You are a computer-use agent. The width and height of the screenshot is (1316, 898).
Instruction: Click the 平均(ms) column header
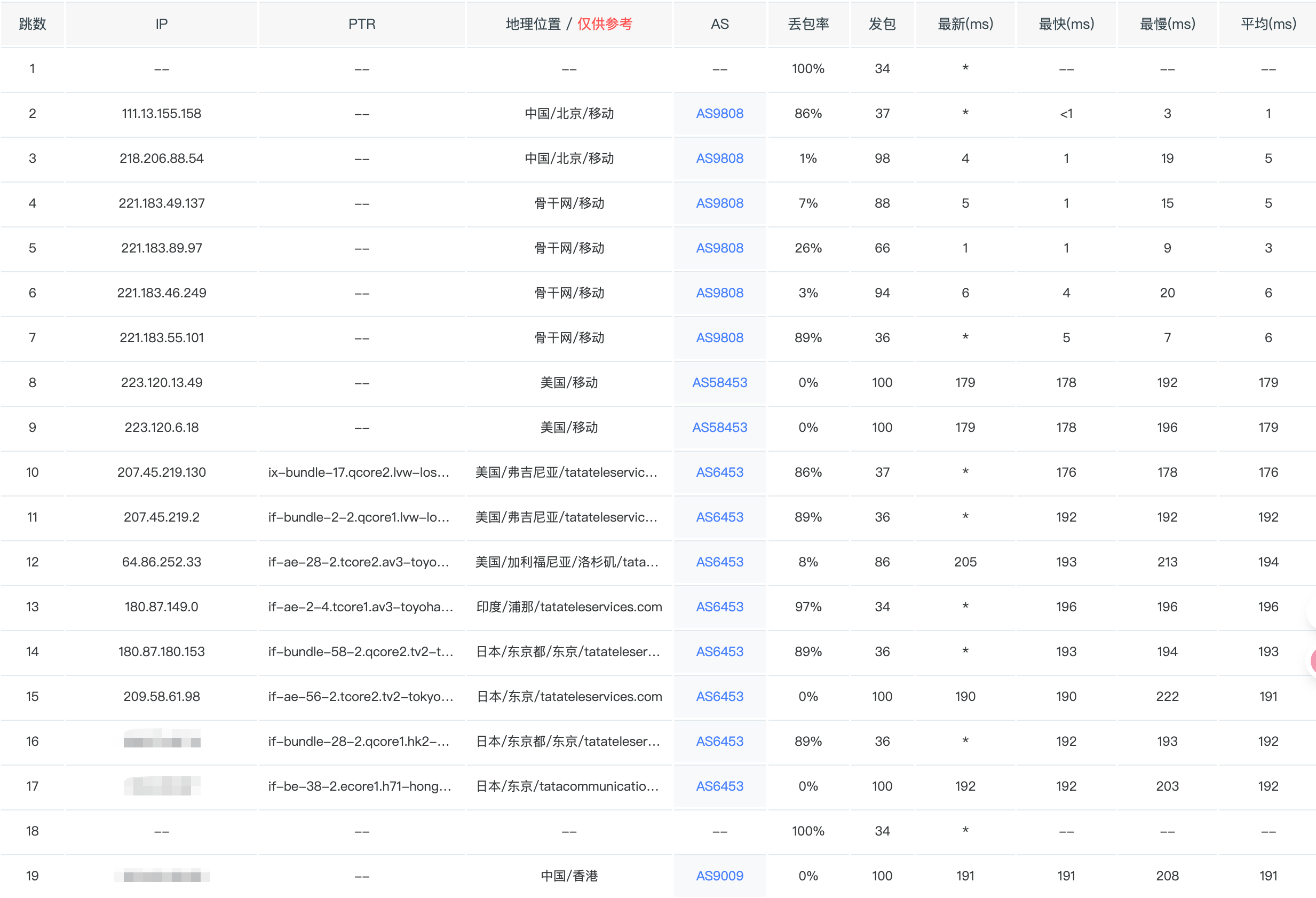coord(1268,24)
